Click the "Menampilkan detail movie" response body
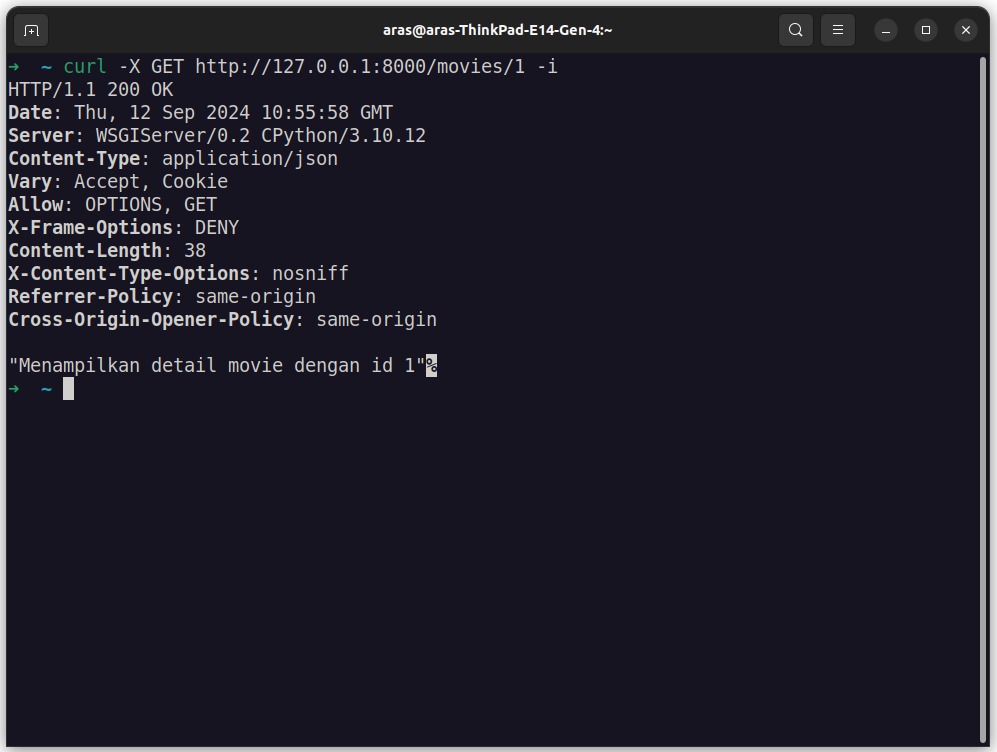 tap(217, 366)
